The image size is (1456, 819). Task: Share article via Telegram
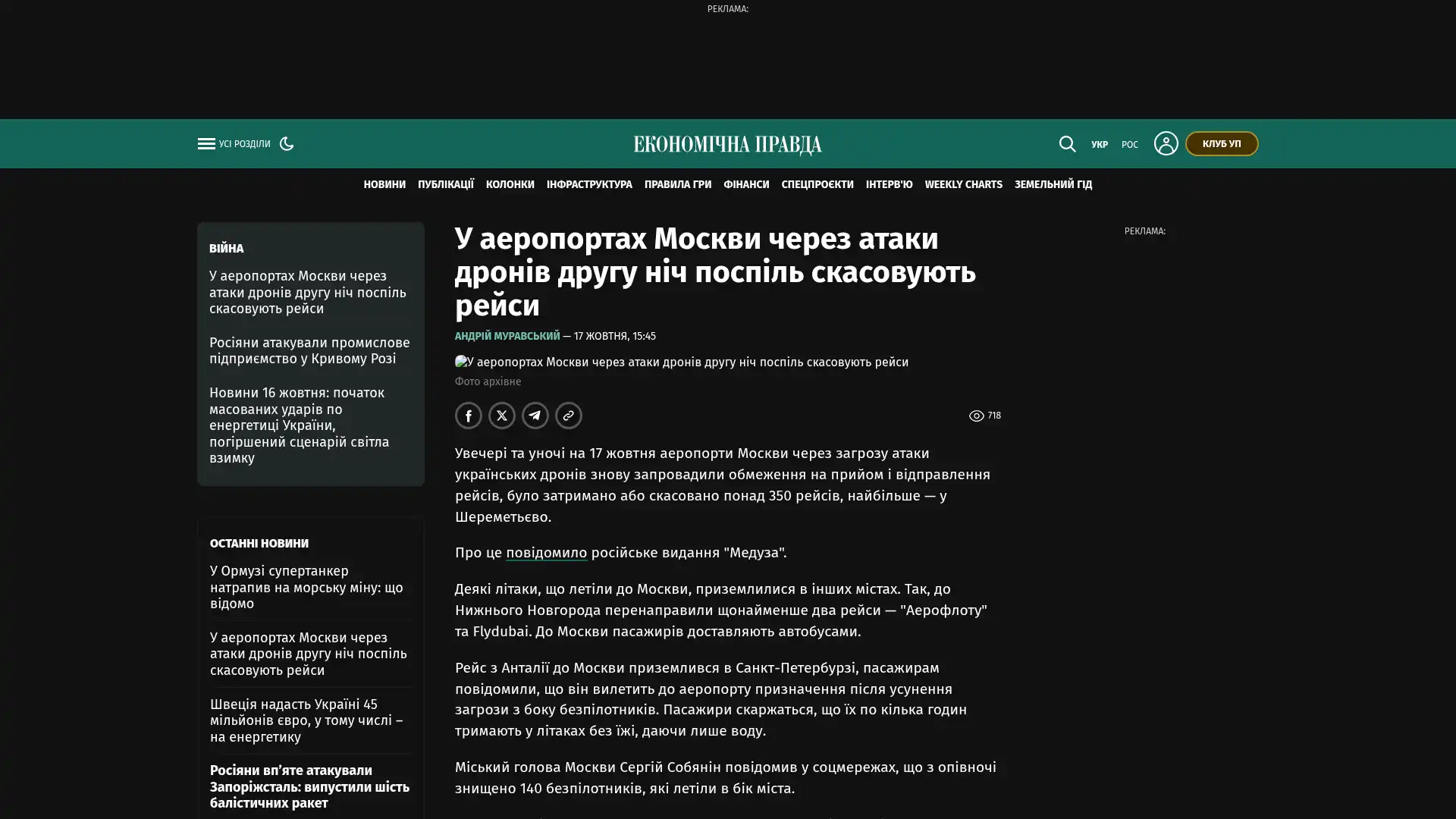point(535,416)
